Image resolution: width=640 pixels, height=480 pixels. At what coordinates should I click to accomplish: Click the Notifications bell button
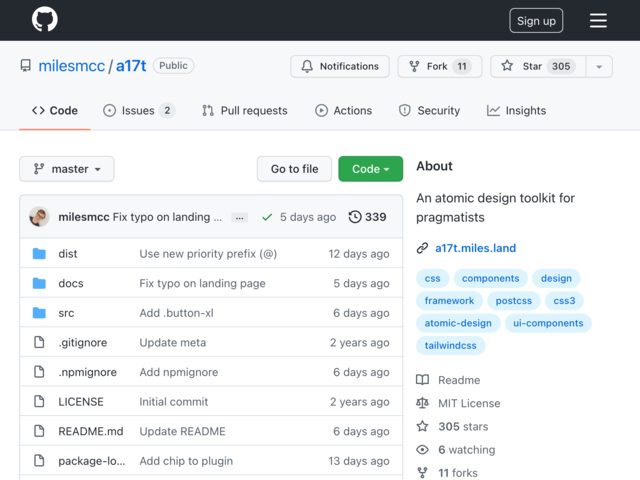[x=340, y=66]
